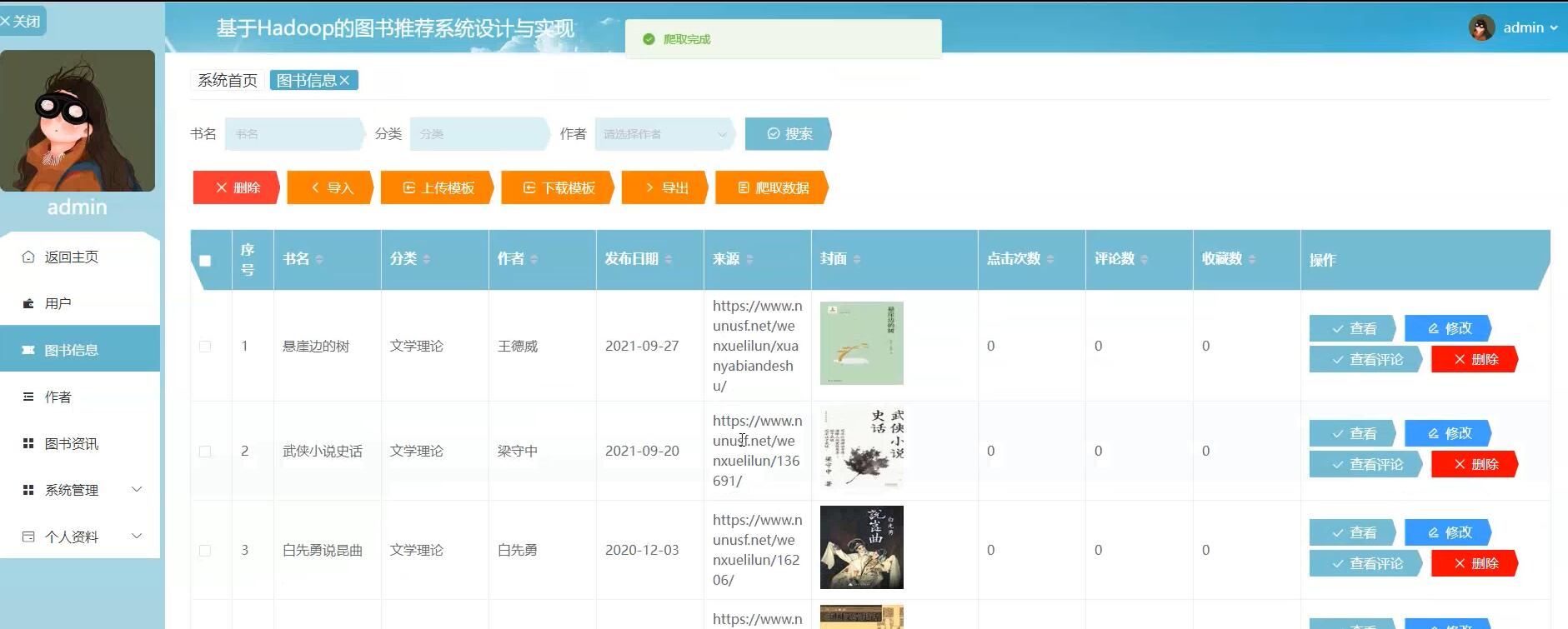Sort table by 发布日期 column arrows
This screenshot has width=1568, height=629.
point(669,259)
